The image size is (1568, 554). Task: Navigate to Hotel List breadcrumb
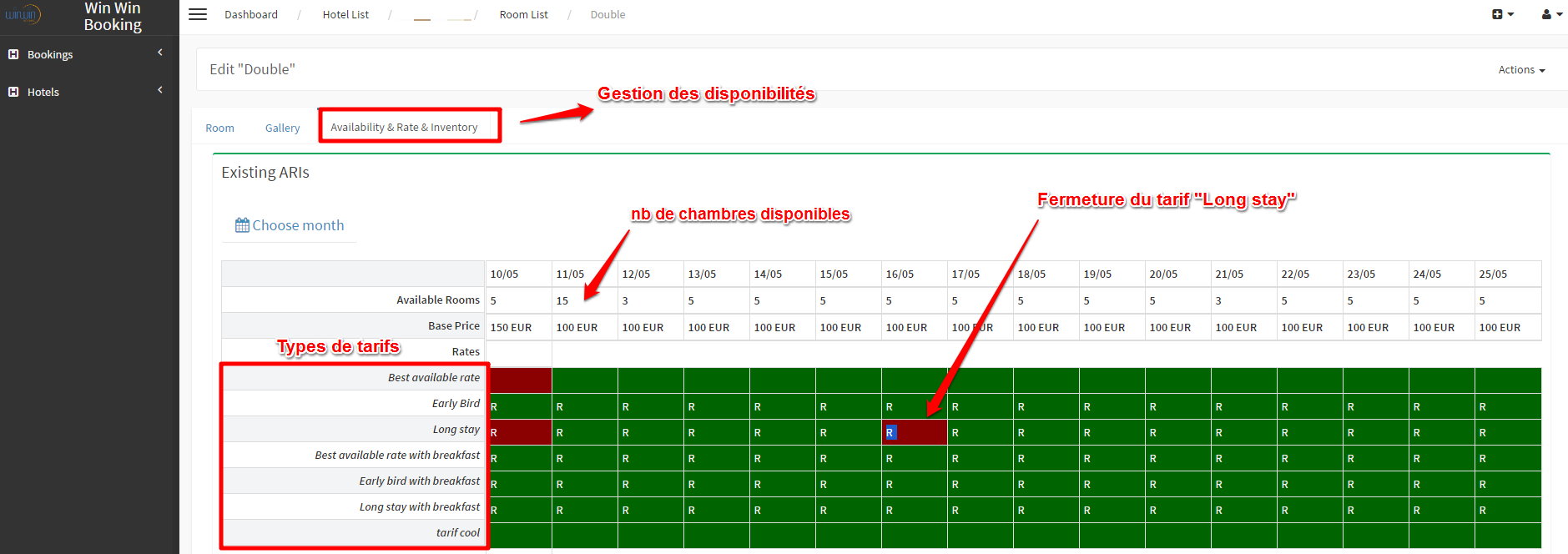[x=345, y=14]
